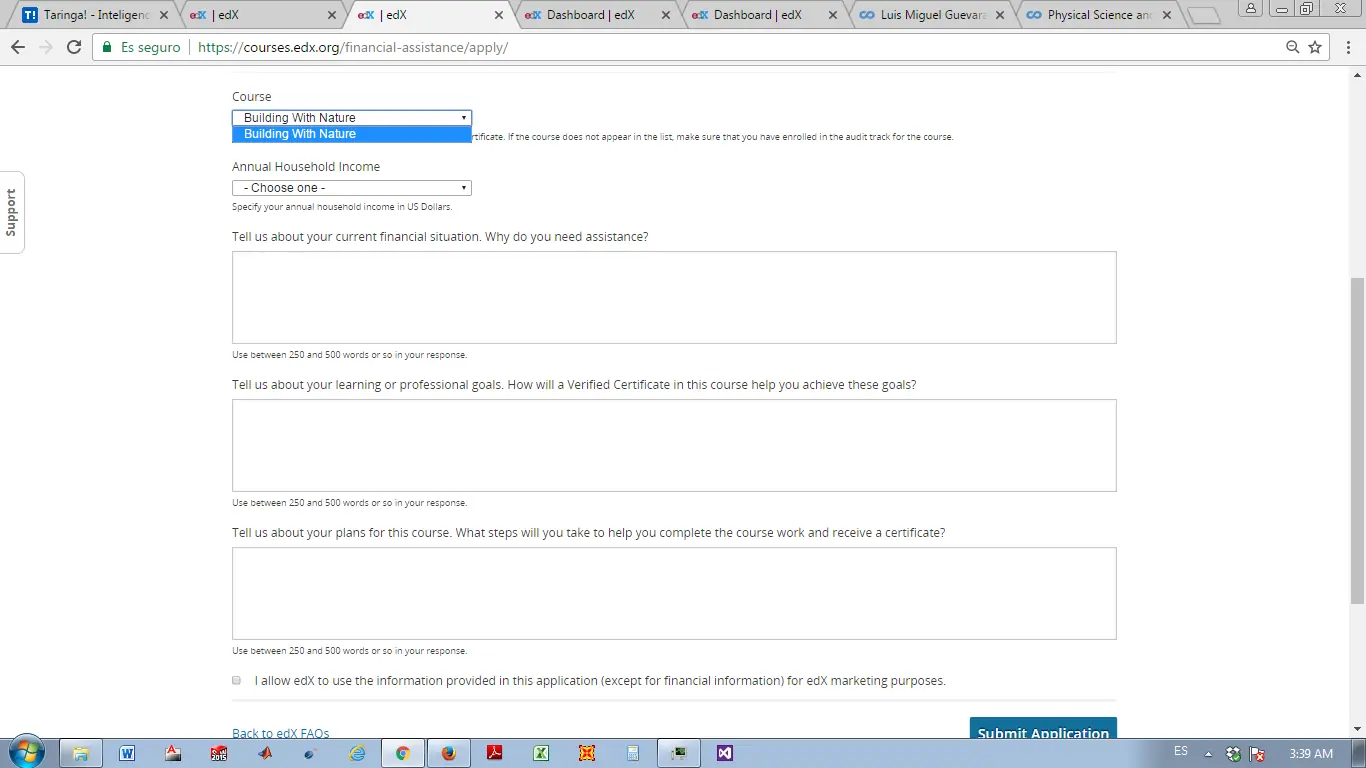Open the Calculator from the taskbar
This screenshot has height=768, width=1366.
tap(633, 753)
